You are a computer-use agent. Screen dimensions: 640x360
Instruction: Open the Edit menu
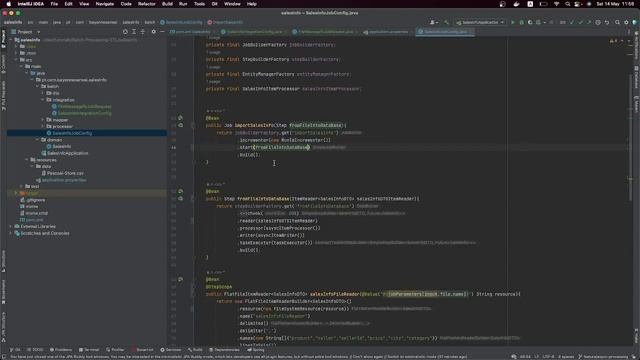pyautogui.click(x=68, y=4)
